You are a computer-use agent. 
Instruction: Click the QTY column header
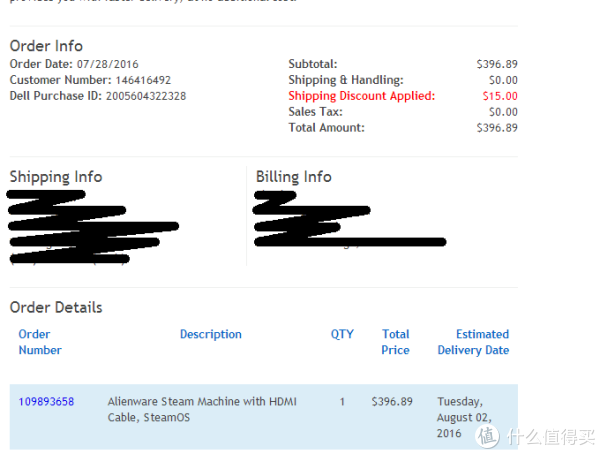click(x=342, y=334)
